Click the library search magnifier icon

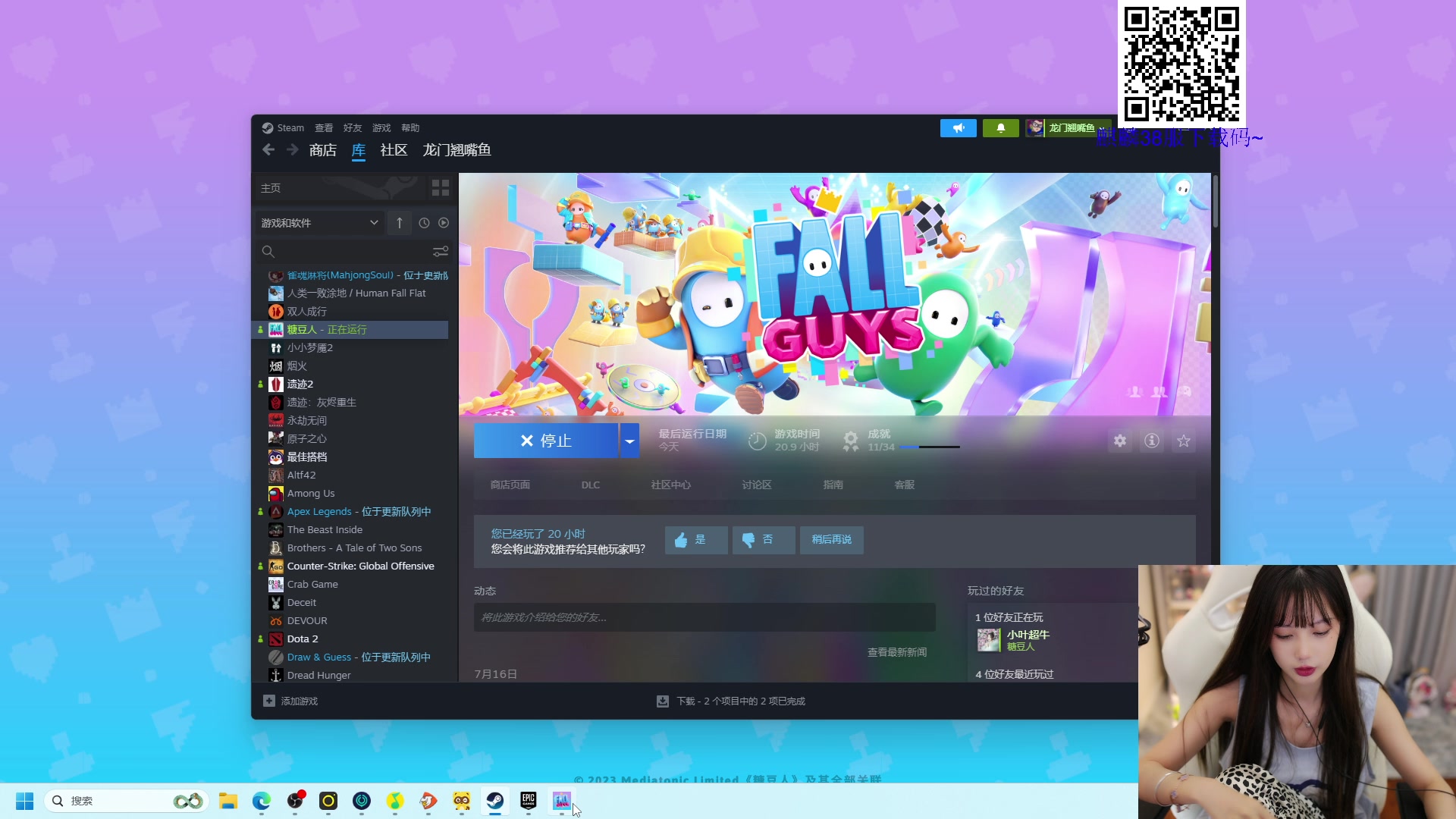pos(268,251)
